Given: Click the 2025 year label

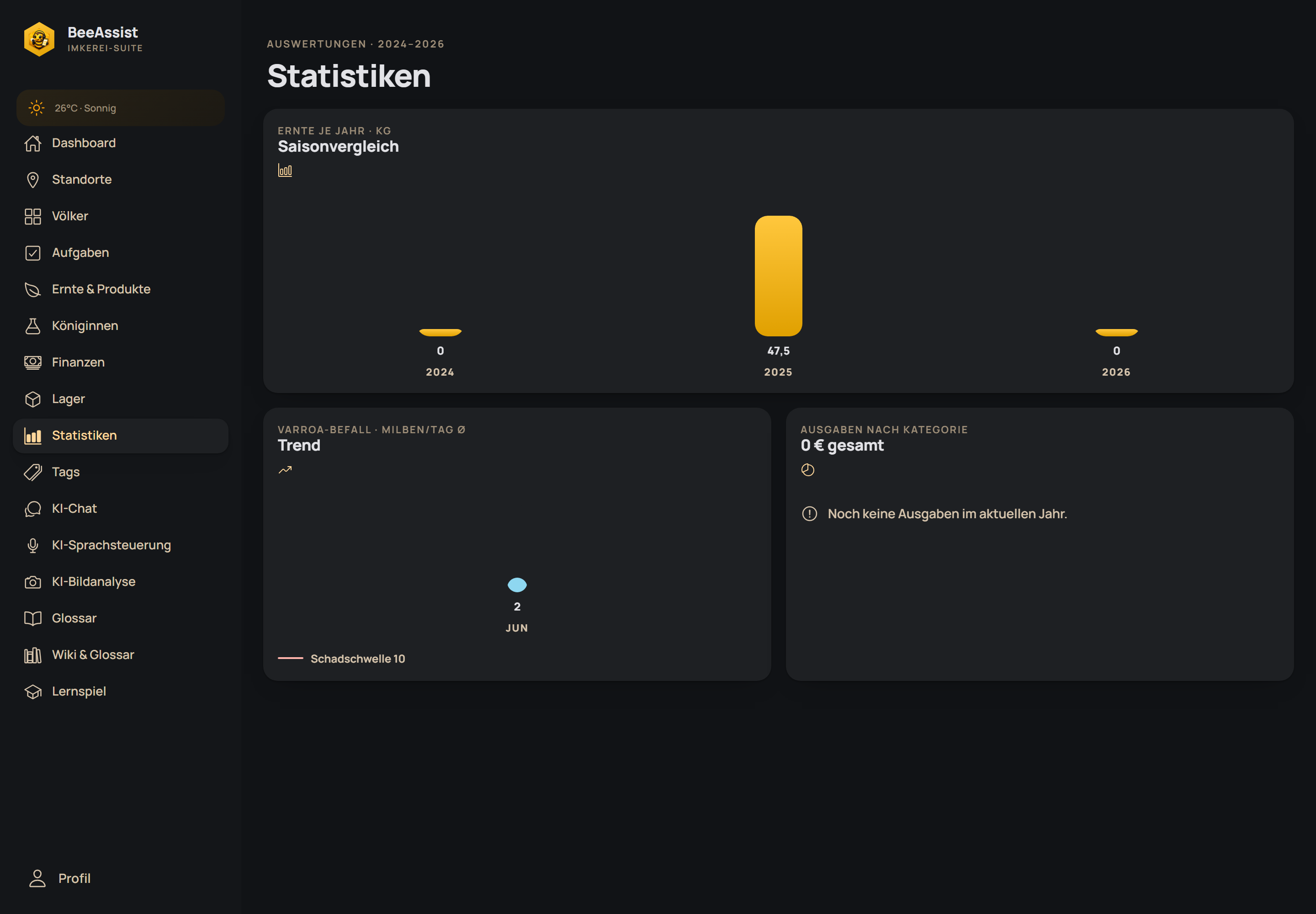Looking at the screenshot, I should [x=778, y=372].
